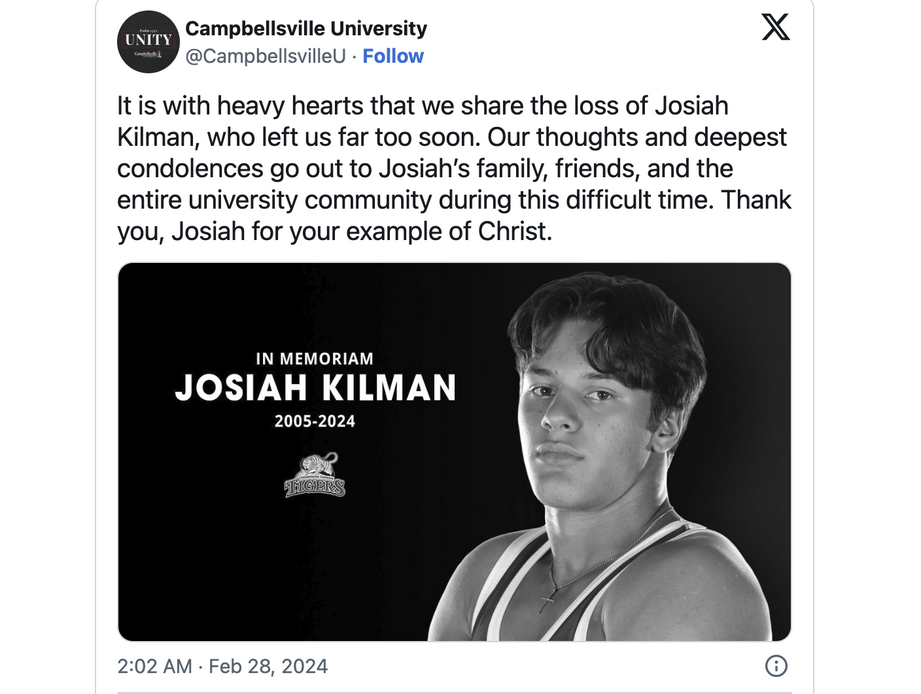Click the 2005-2024 years text in the image
Screen dimensions: 921x694
tap(315, 421)
